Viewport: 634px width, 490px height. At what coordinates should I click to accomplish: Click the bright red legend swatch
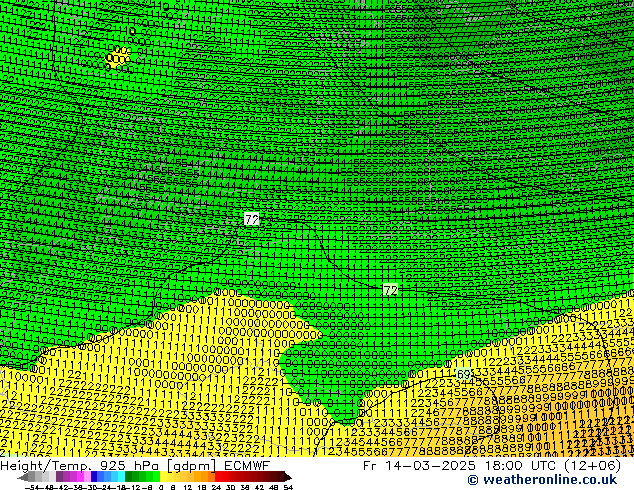click(218, 476)
